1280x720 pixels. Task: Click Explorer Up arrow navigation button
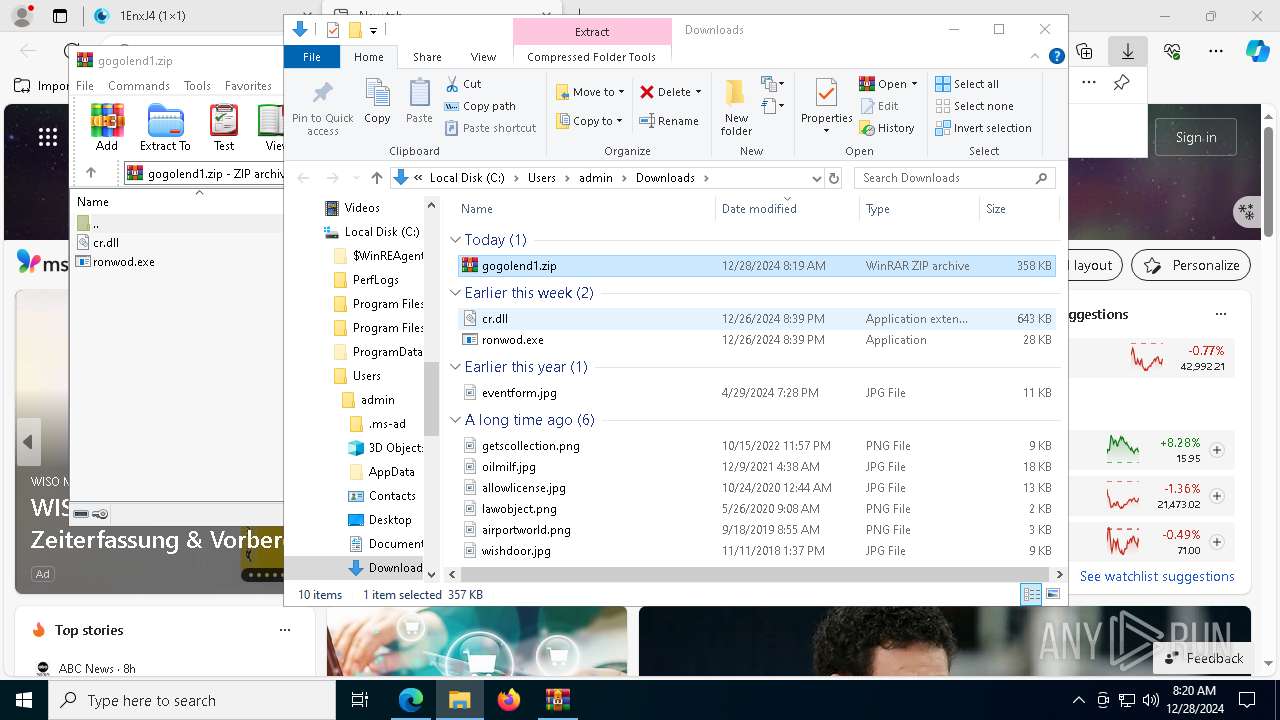coord(376,178)
